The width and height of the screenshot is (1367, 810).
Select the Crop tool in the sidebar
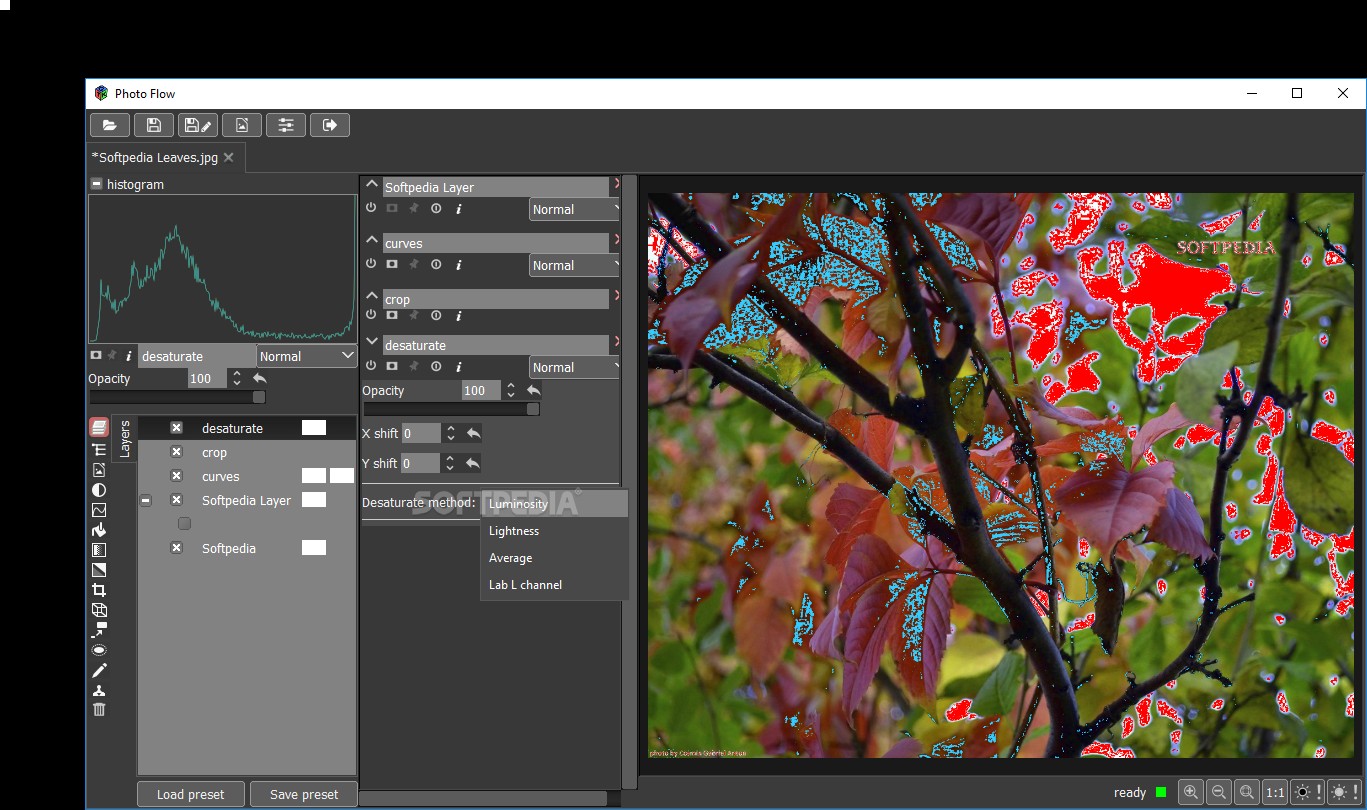[98, 589]
